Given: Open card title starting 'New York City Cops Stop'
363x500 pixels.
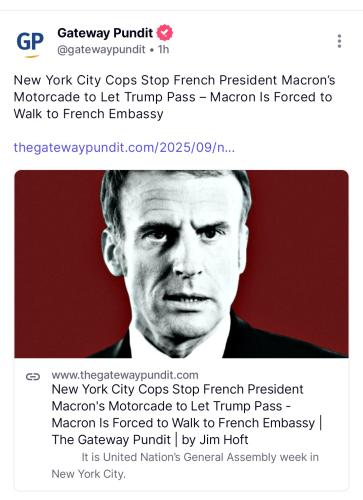Looking at the screenshot, I should click(x=186, y=414).
